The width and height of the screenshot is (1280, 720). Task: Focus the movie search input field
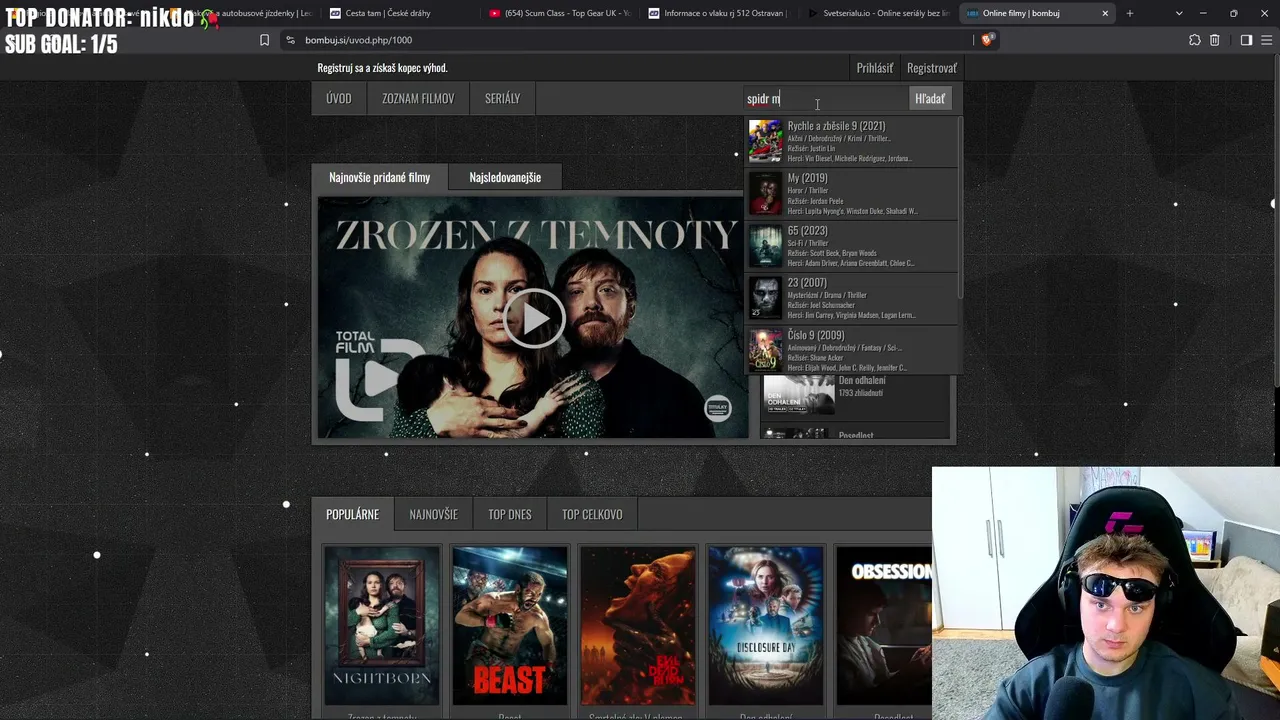825,98
